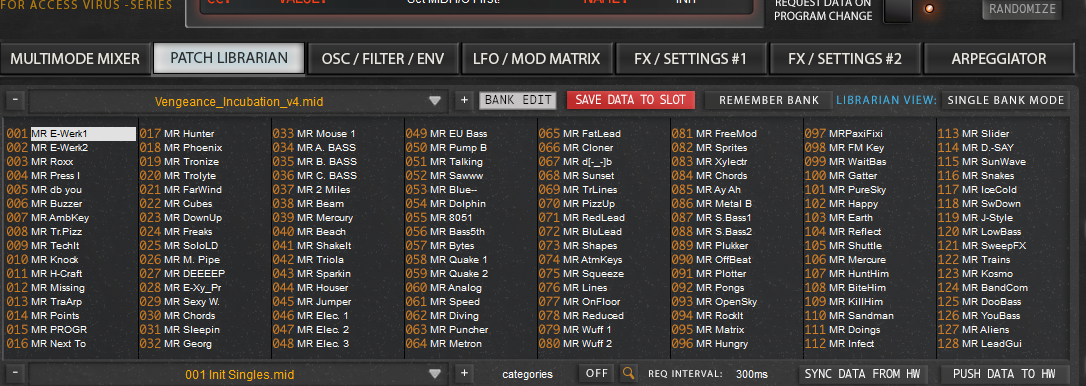Switch to the ARPEGGIATOR tab

(x=999, y=59)
